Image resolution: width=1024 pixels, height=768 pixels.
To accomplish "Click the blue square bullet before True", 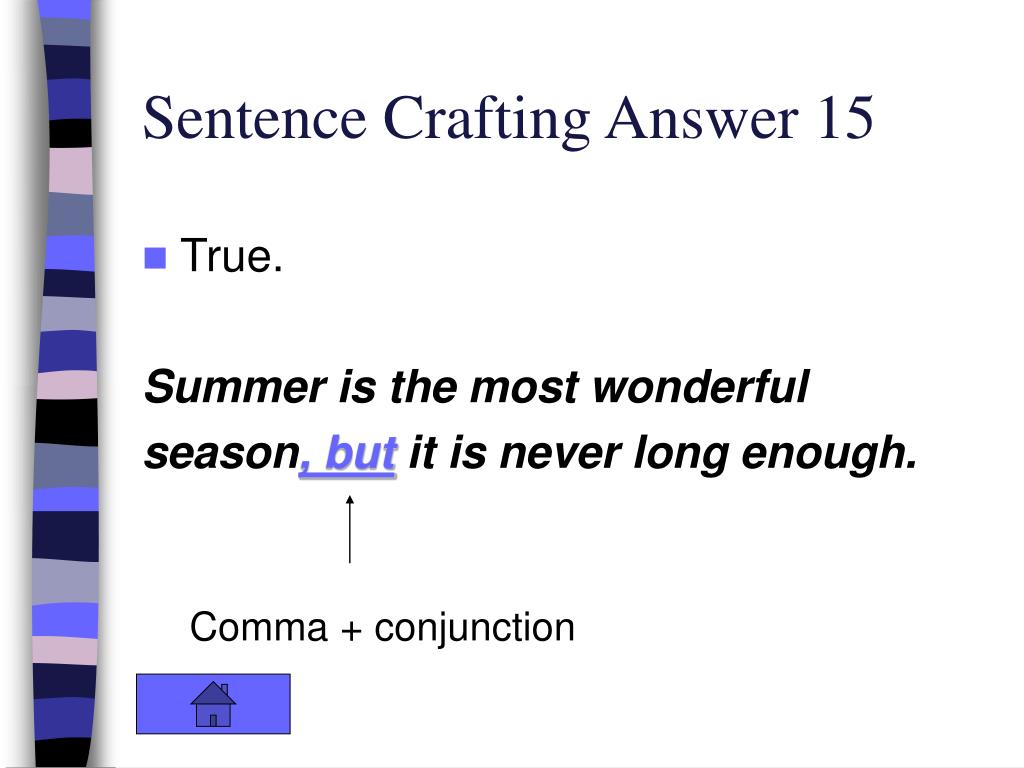I will (155, 258).
